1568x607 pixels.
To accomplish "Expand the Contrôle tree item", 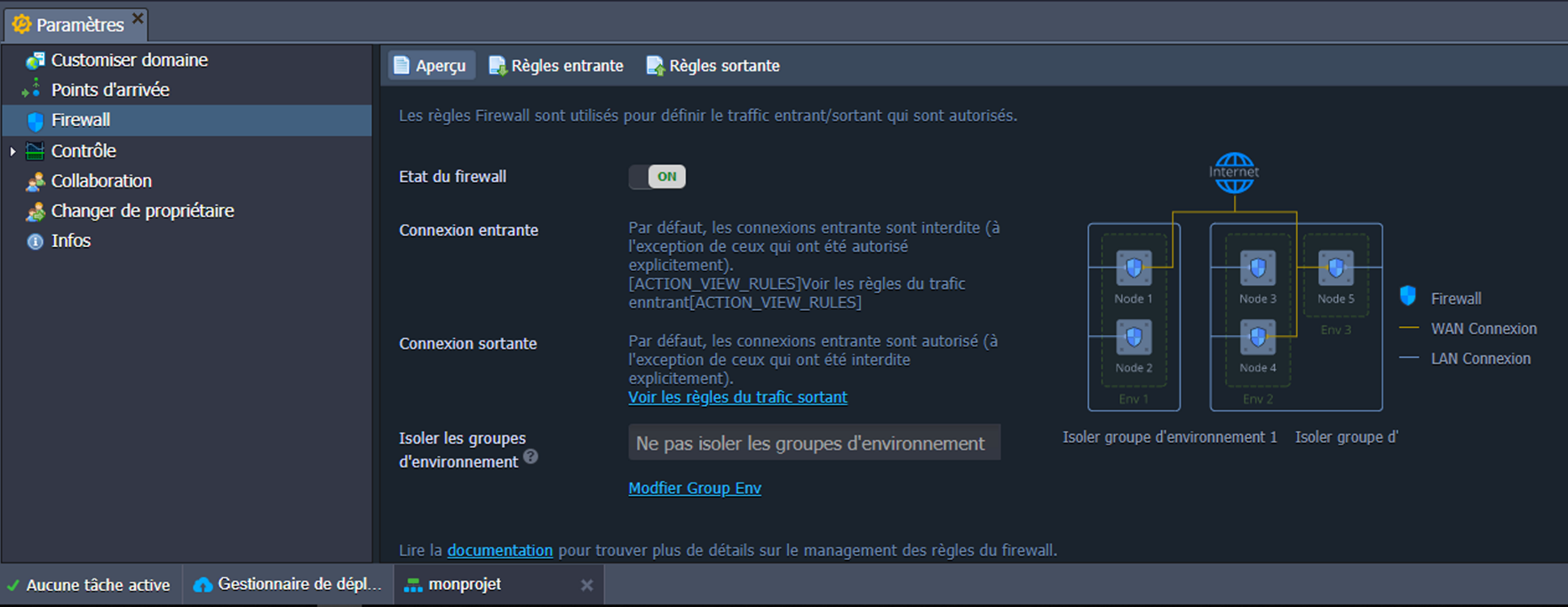I will [x=12, y=152].
